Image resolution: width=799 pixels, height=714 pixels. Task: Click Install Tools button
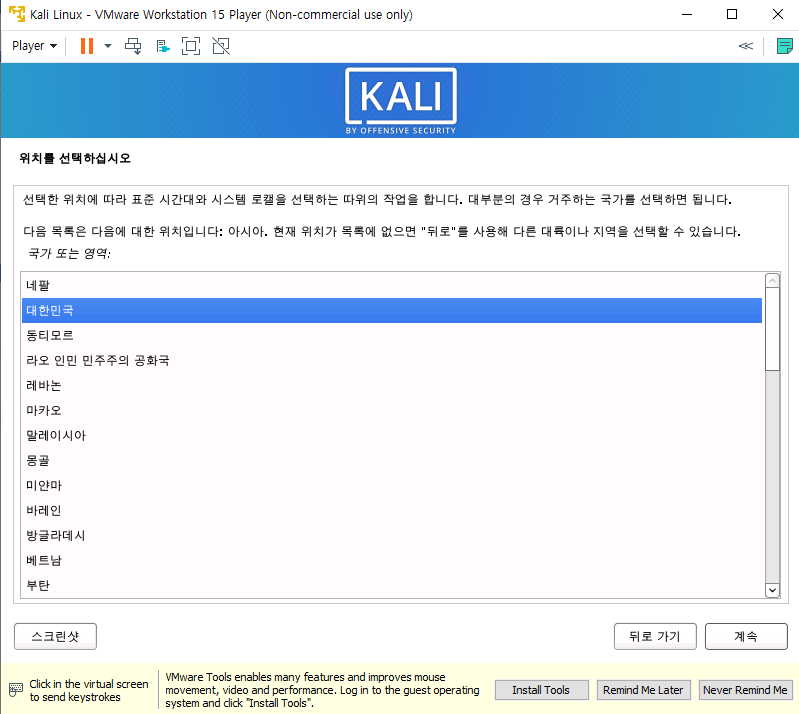(541, 690)
